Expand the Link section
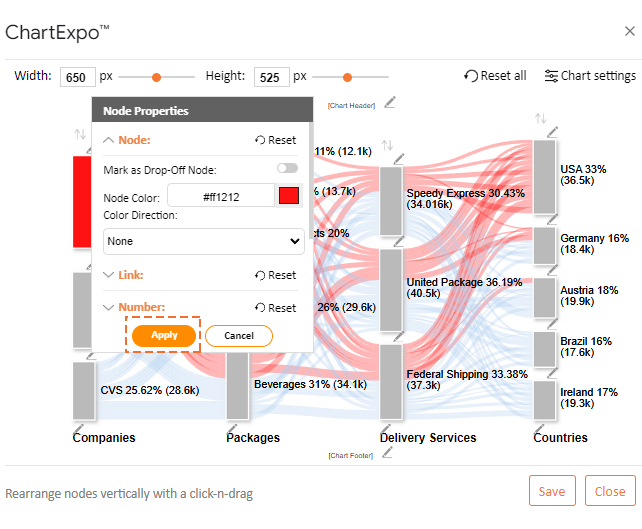This screenshot has width=642, height=529. tap(108, 275)
